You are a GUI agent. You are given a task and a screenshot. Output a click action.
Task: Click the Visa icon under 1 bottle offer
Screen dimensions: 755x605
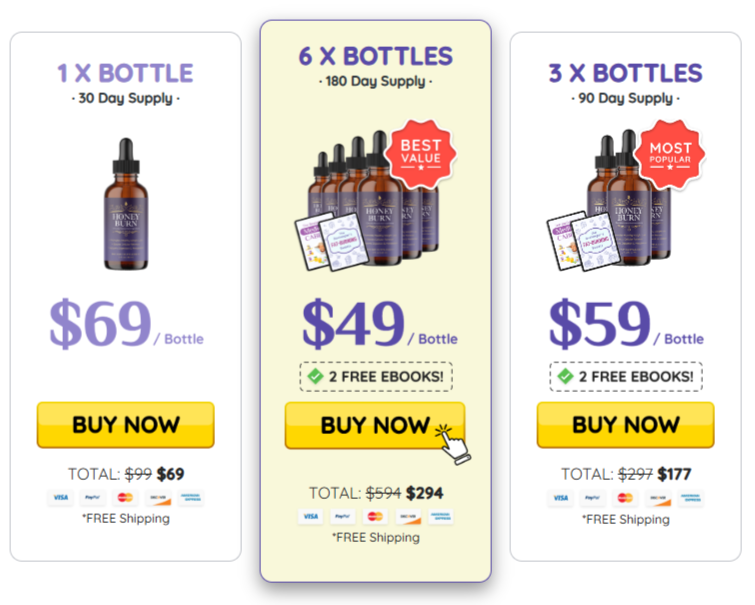click(61, 497)
